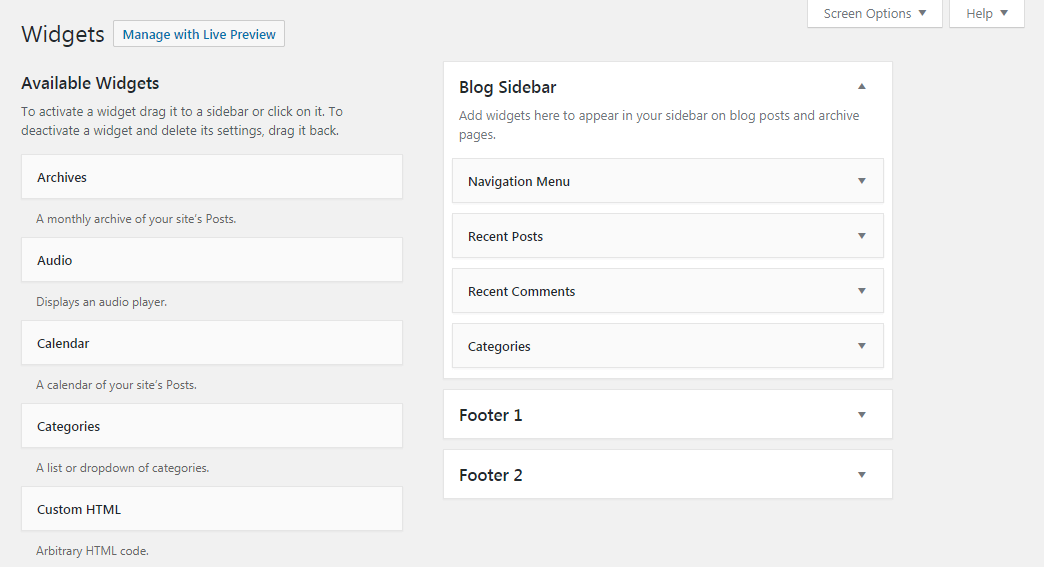Open the Screen Options dropdown
Screen dimensions: 1044x567
875,13
